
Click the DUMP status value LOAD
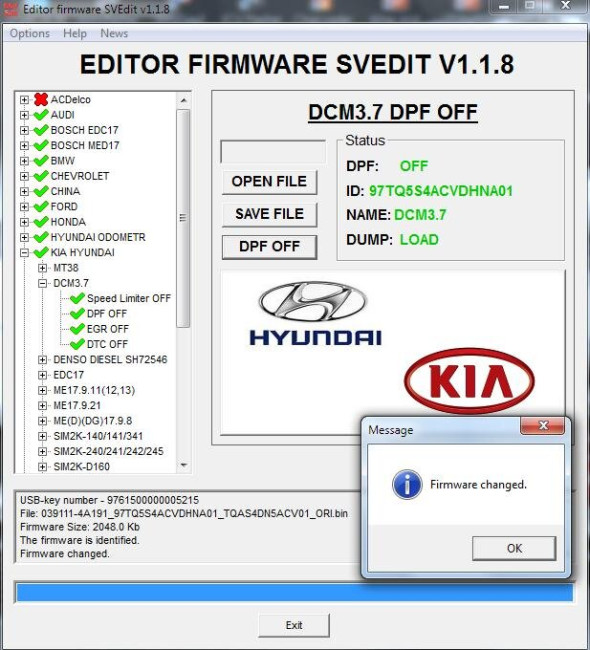tap(419, 240)
